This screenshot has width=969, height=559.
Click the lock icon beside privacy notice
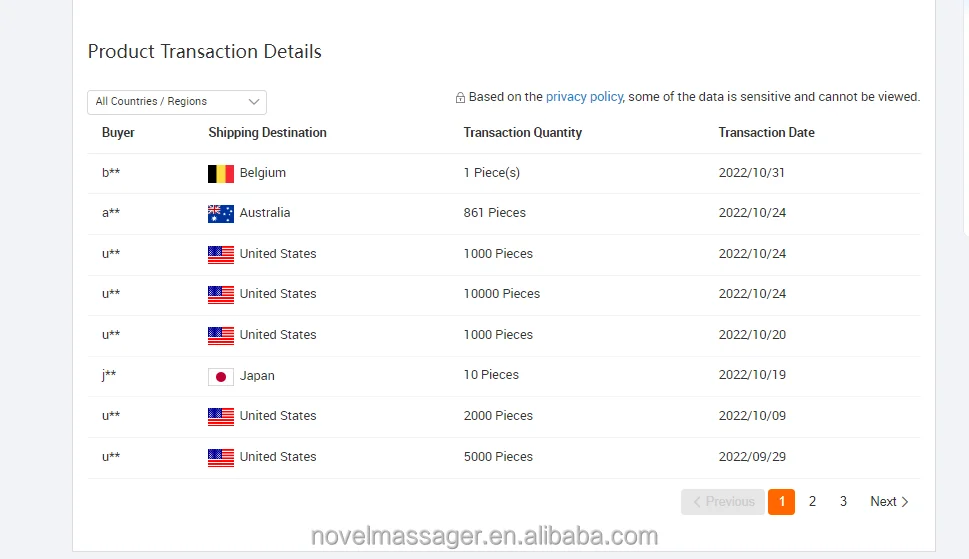(460, 98)
